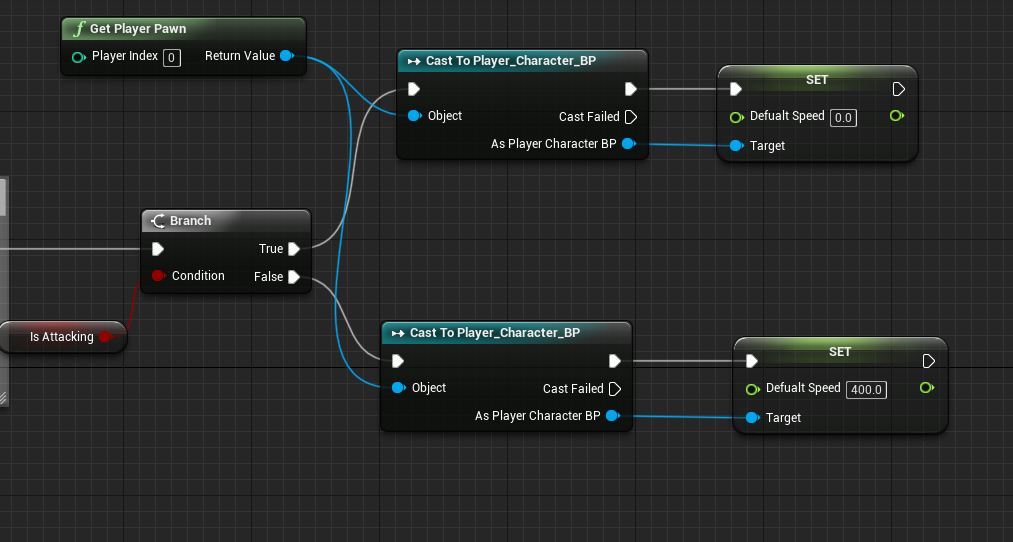Click the Is Attacking variable output pin
This screenshot has height=542, width=1013.
(x=106, y=337)
